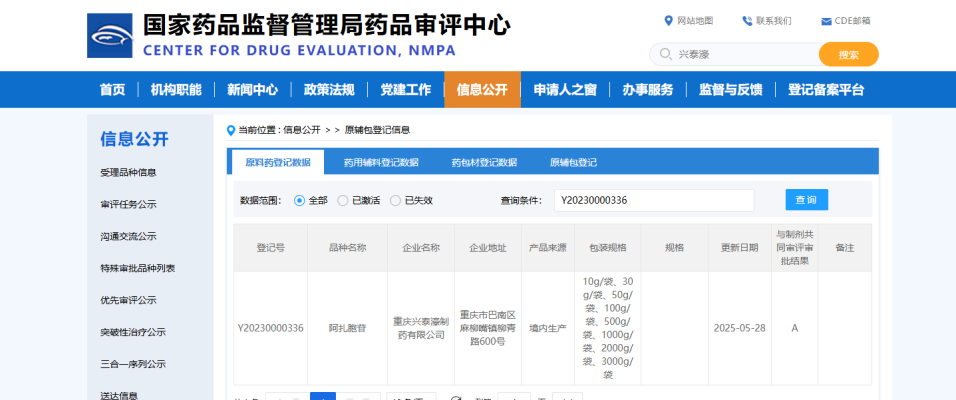
Task: Switch to the 药包材登记数据 tab
Action: (x=484, y=162)
